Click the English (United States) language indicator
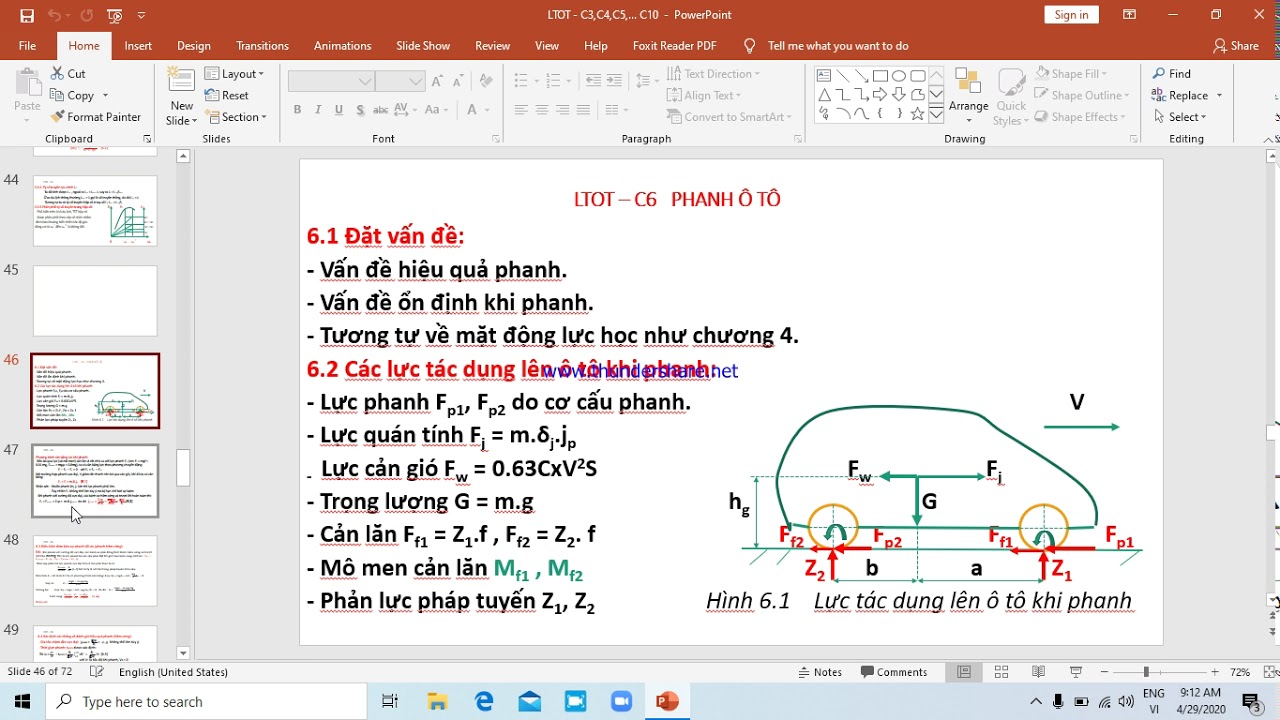 tap(173, 672)
